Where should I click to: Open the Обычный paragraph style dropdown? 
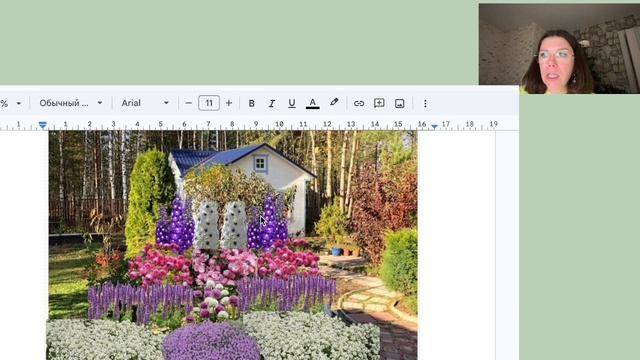[71, 103]
